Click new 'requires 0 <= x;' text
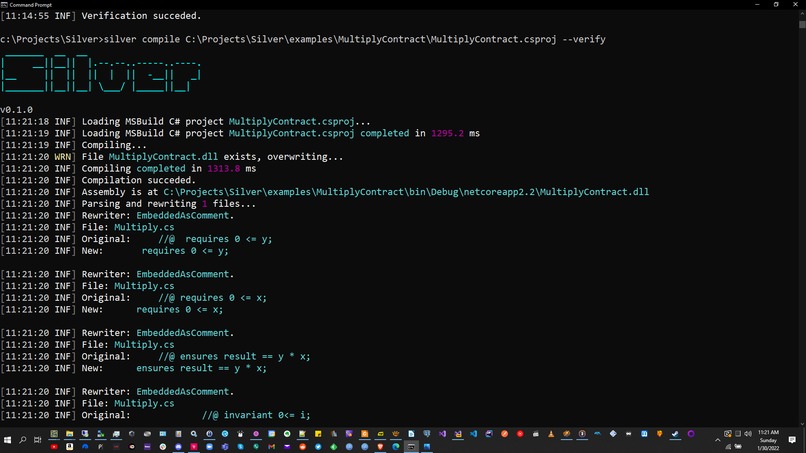Viewport: 806px width, 453px height. coord(179,310)
